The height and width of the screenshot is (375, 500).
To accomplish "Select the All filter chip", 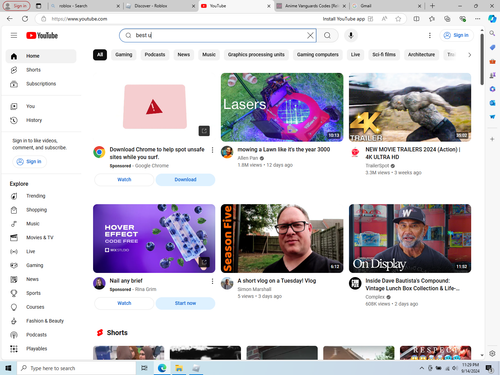I will pos(100,55).
